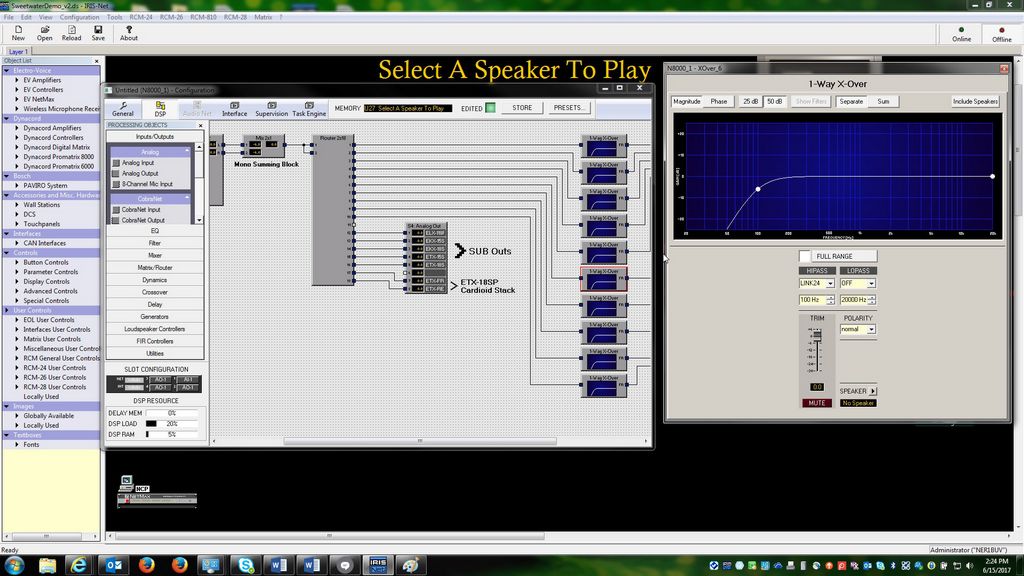Viewport: 1024px width, 576px height.
Task: Expand the EV Amplifiers tree item
Action: click(x=17, y=80)
